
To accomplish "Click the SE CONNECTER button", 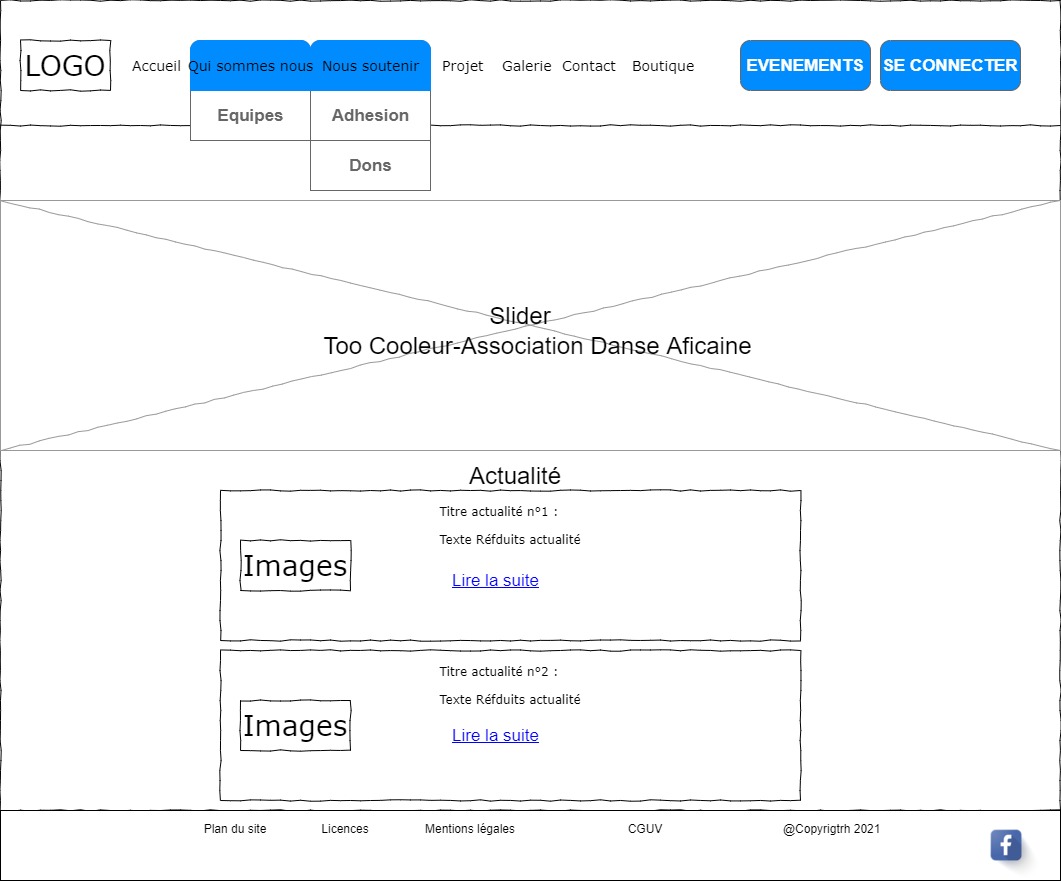I will click(x=950, y=65).
